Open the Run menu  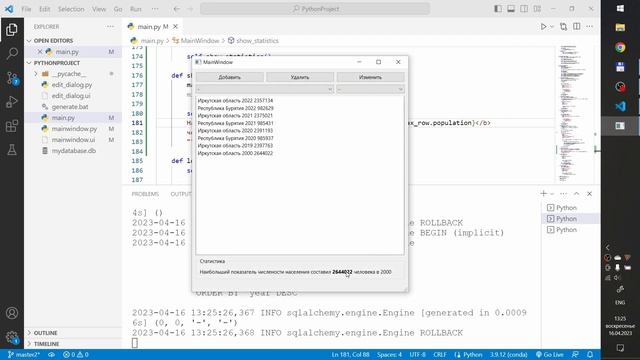136,9
